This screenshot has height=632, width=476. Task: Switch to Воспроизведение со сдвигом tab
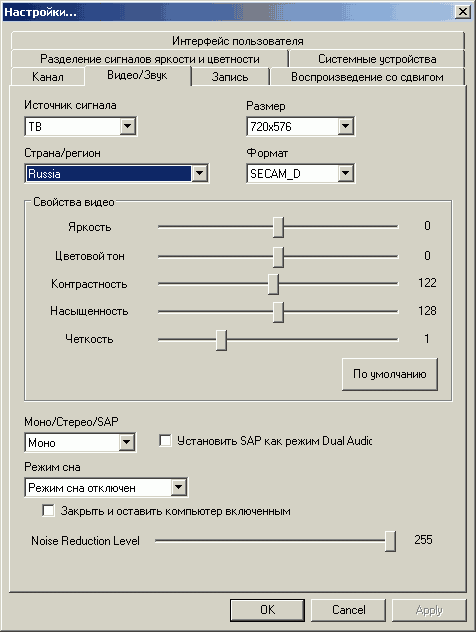(367, 77)
